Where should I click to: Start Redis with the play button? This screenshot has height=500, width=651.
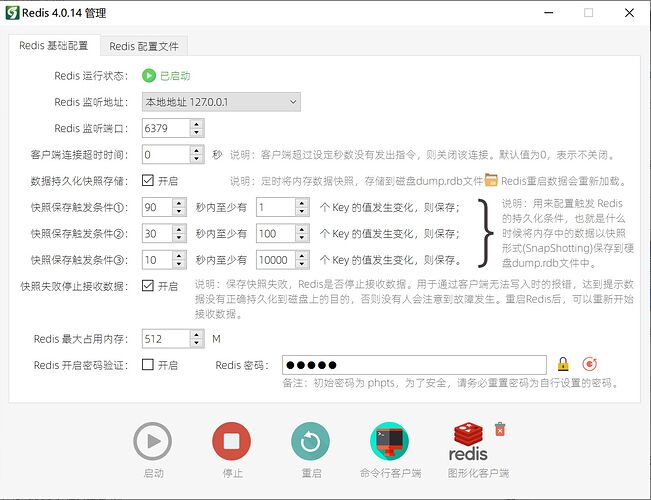coord(152,441)
